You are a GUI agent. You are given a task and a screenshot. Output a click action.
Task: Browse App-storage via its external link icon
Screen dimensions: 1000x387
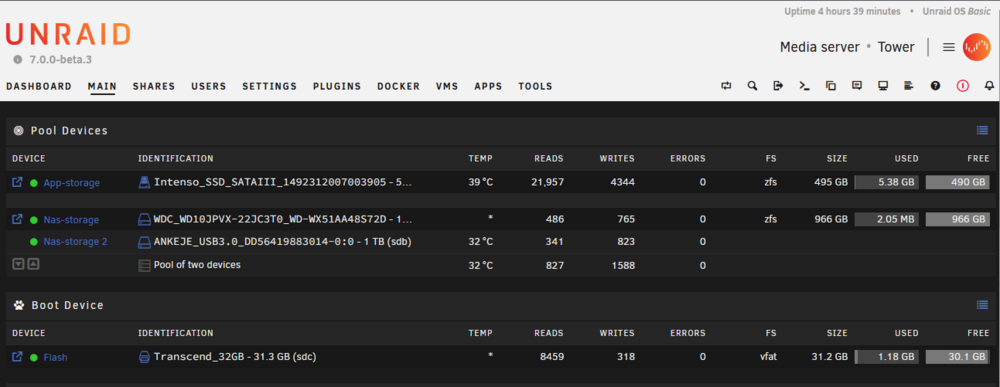pos(17,182)
